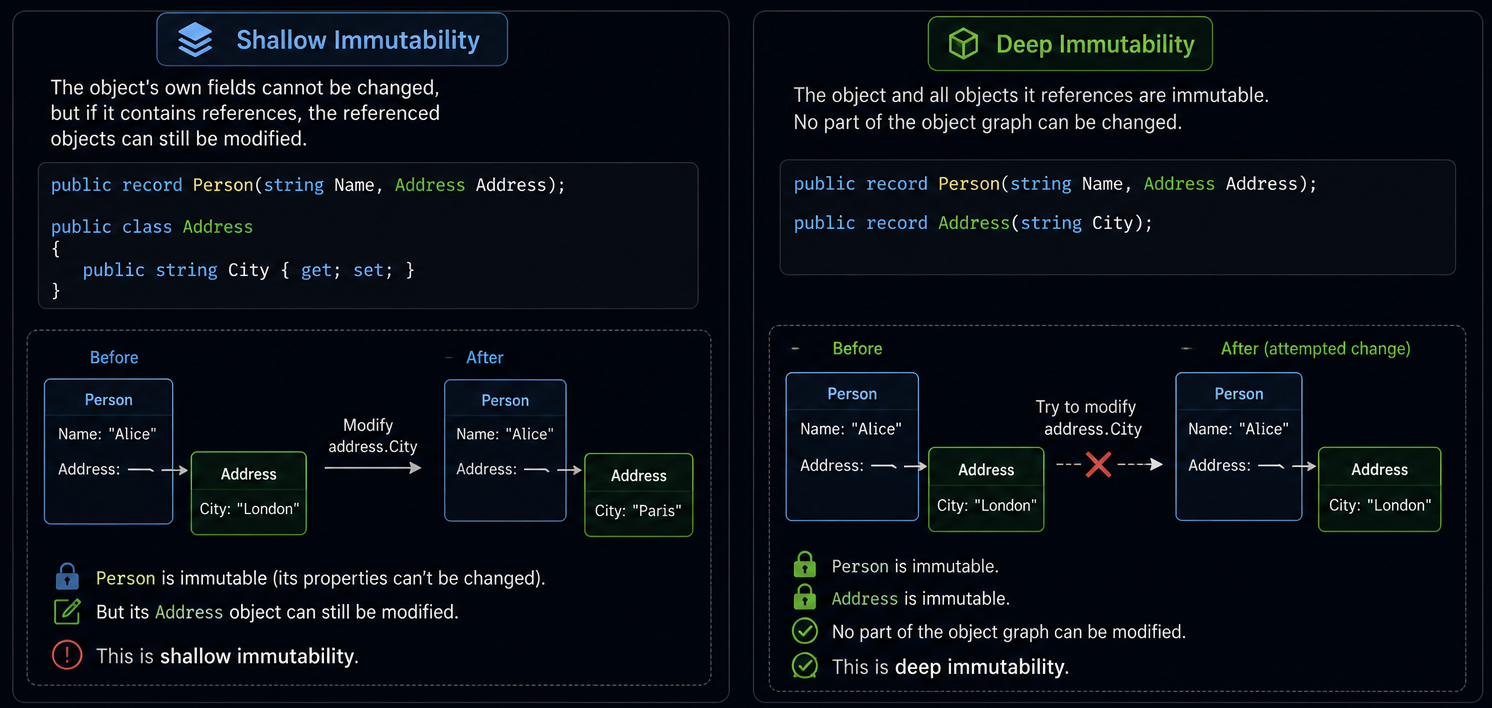Screen dimensions: 1492x708
Task: Click the 'After' label in the Shallow panel
Action: pos(485,357)
